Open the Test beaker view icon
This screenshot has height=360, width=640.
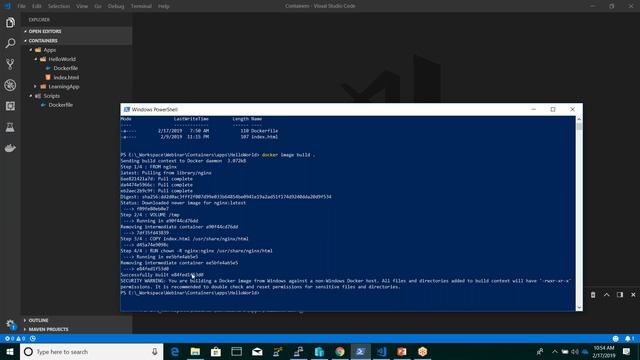point(10,127)
